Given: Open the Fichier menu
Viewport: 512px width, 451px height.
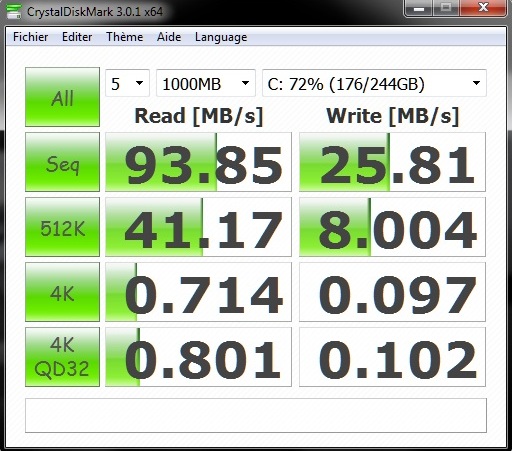Looking at the screenshot, I should click(30, 37).
